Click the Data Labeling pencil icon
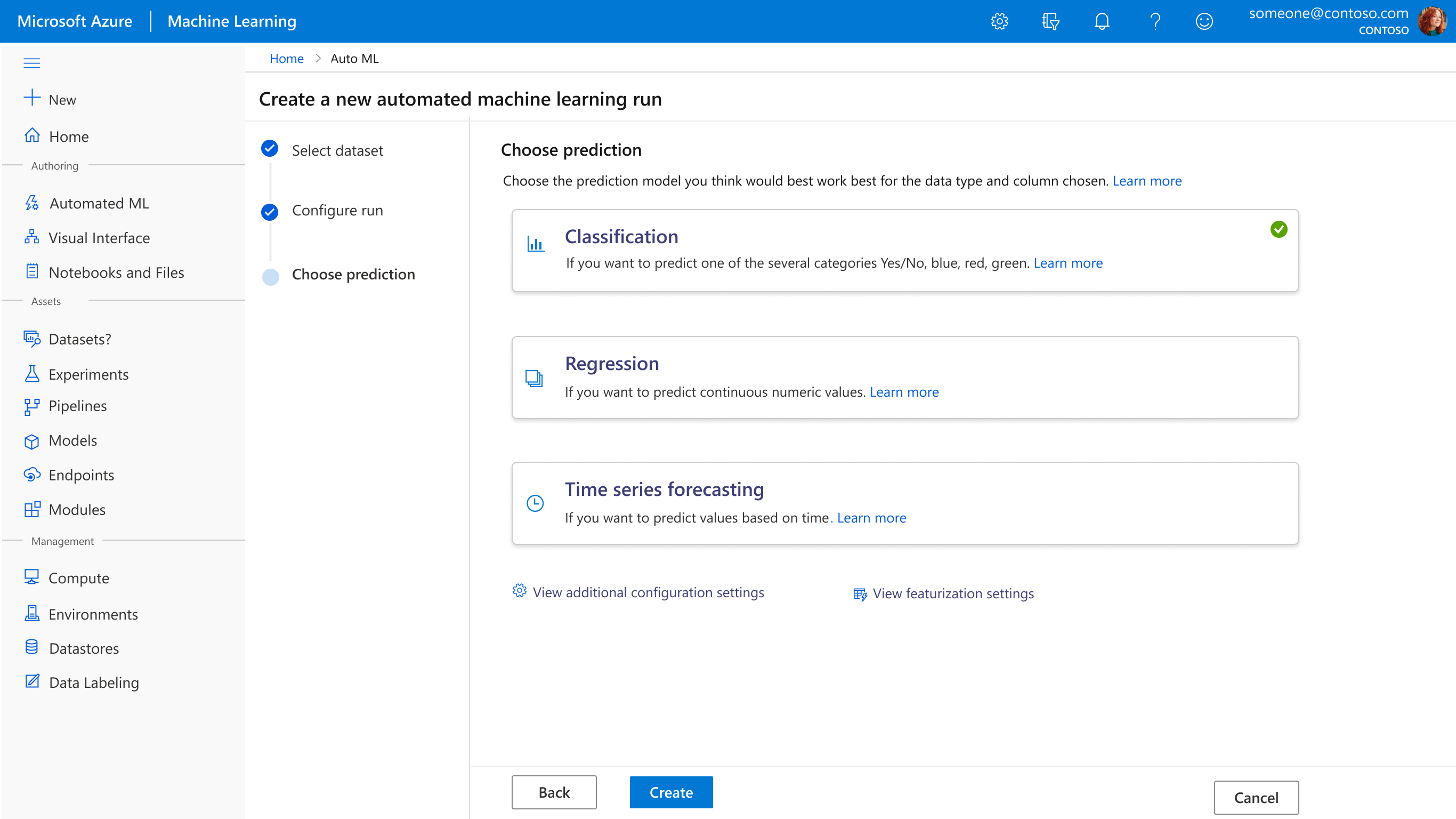Viewport: 1456px width, 819px height. pos(32,681)
